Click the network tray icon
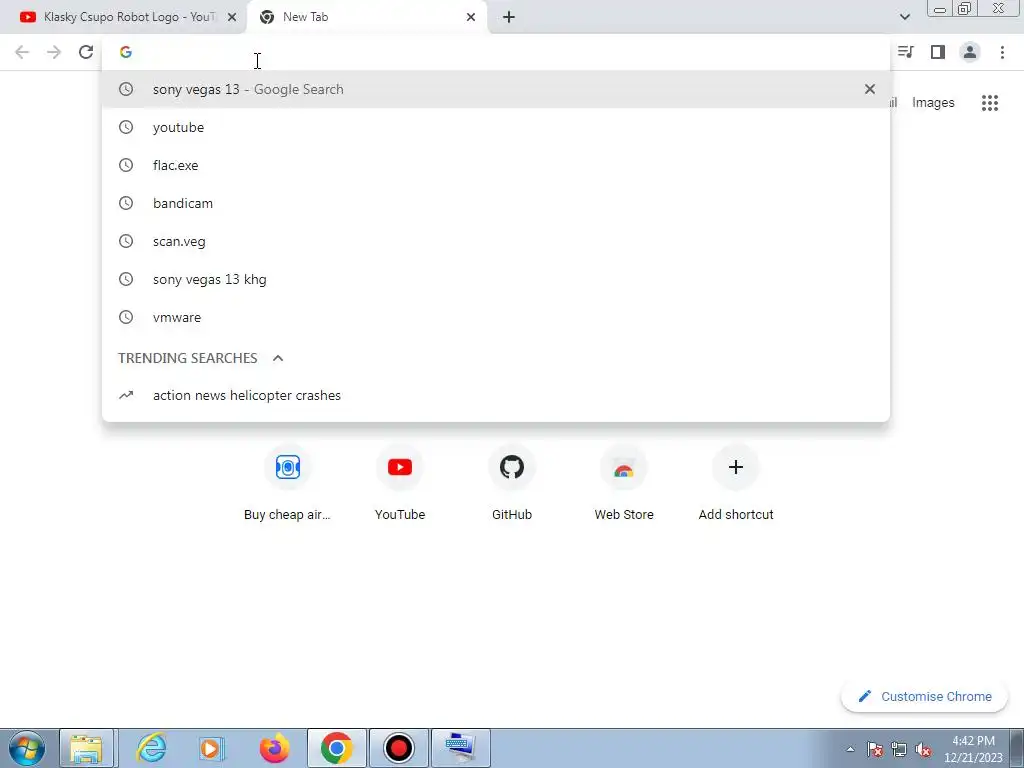 [899, 749]
